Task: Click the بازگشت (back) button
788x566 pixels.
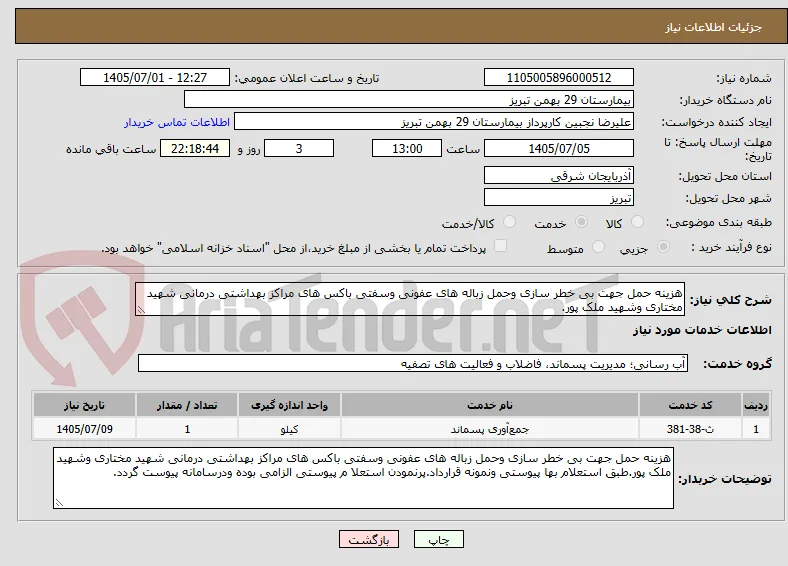Action: tap(369, 539)
